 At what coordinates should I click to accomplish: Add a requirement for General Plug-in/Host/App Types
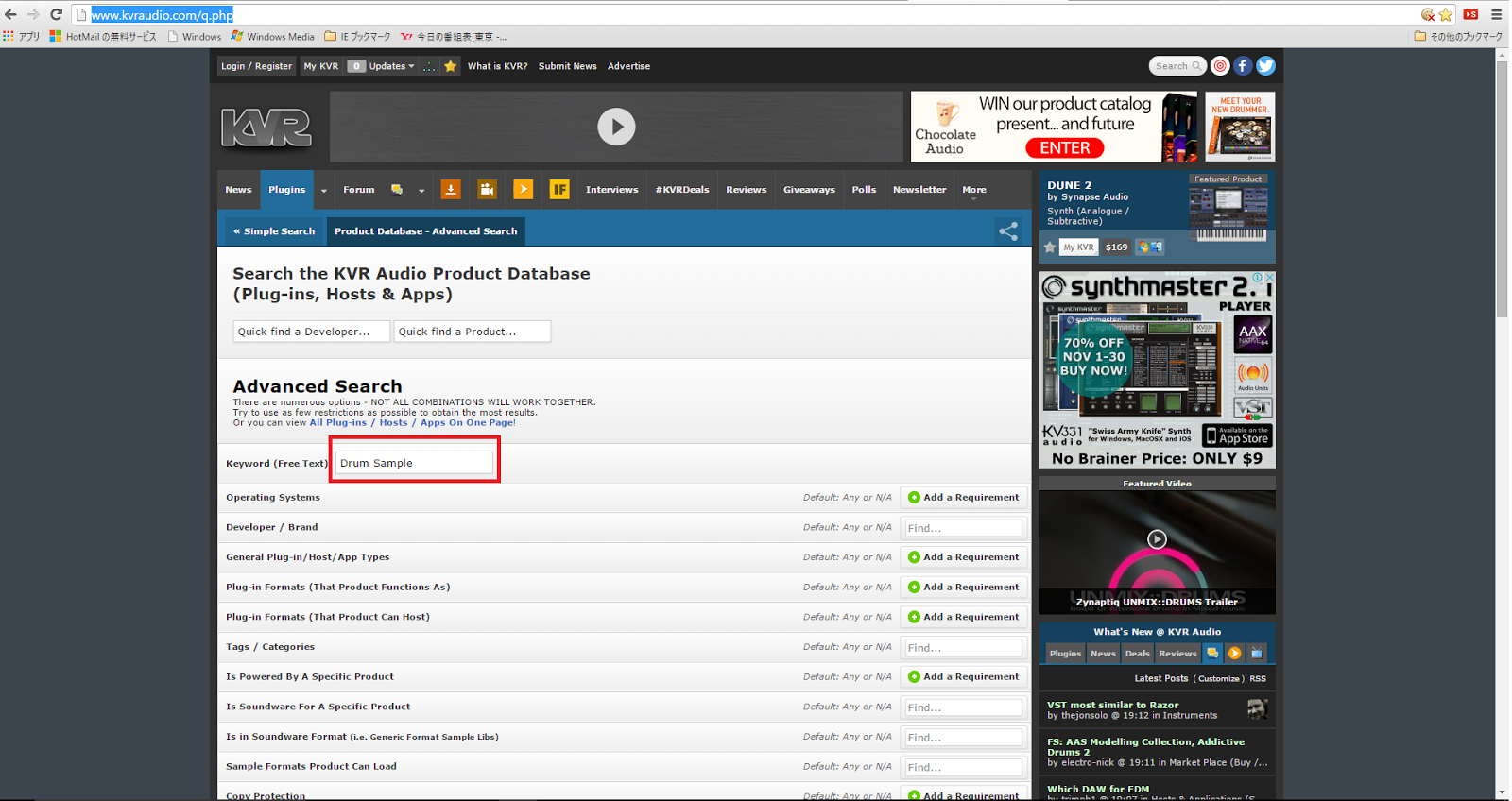pyautogui.click(x=964, y=557)
